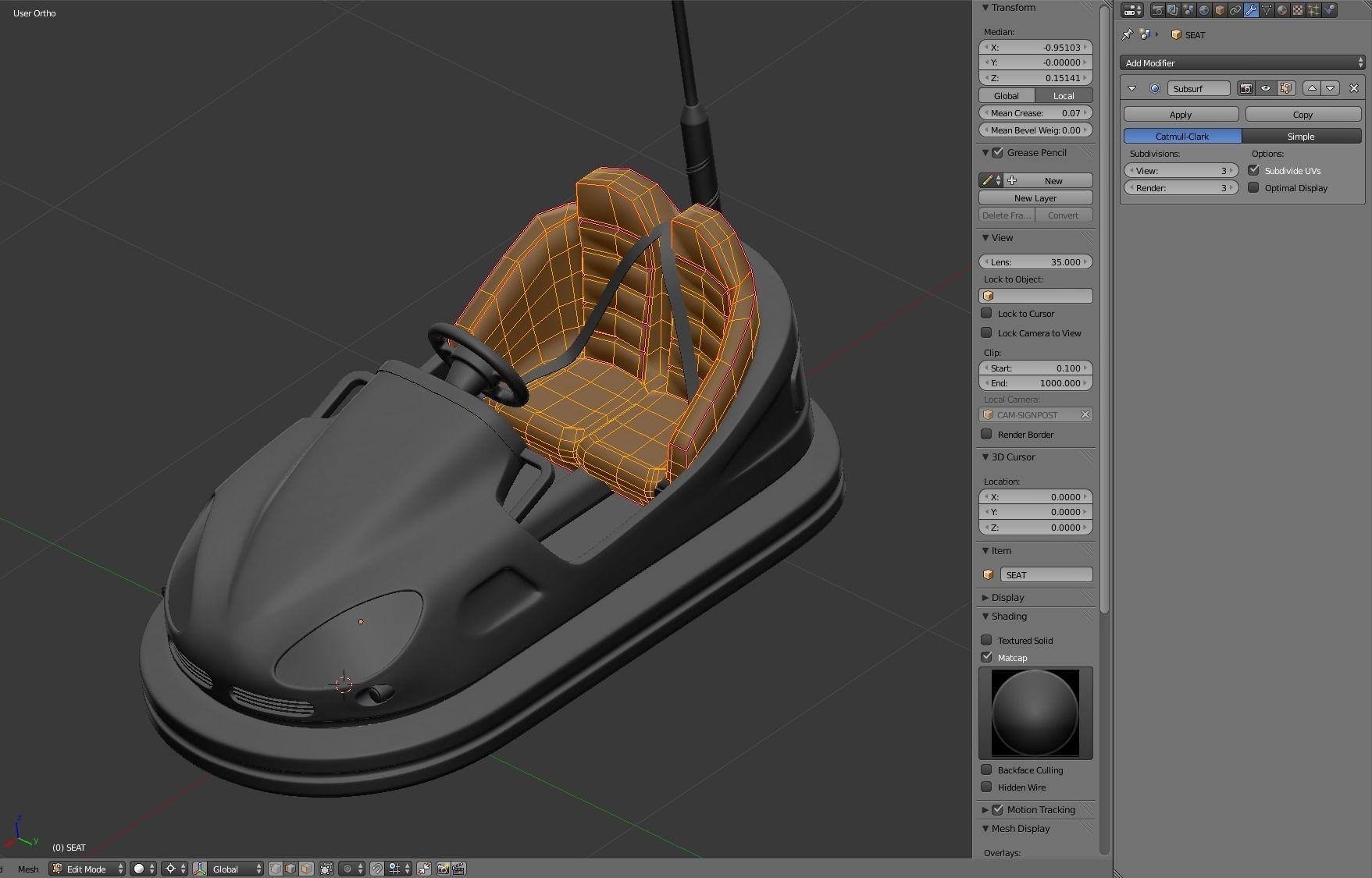Enable Hidden Wire option
This screenshot has height=878, width=1372.
coord(986,787)
